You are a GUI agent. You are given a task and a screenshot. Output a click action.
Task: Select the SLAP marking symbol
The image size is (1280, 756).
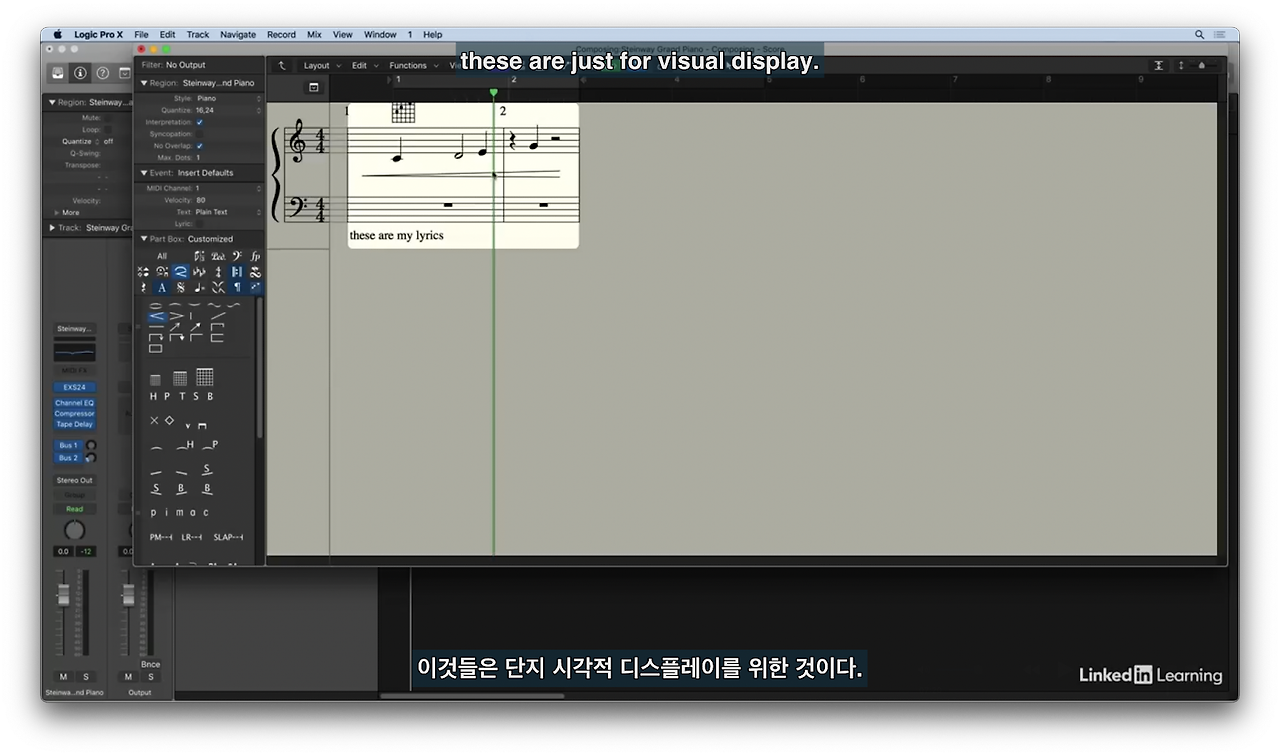[x=228, y=537]
